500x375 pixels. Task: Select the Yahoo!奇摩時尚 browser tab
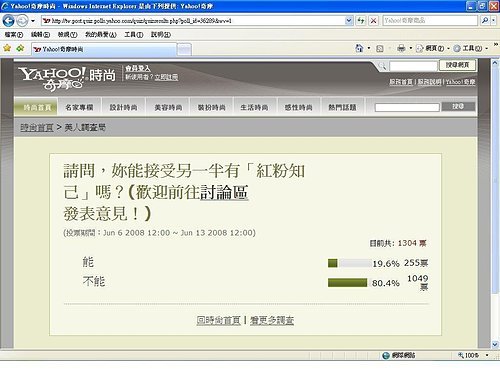(104, 49)
